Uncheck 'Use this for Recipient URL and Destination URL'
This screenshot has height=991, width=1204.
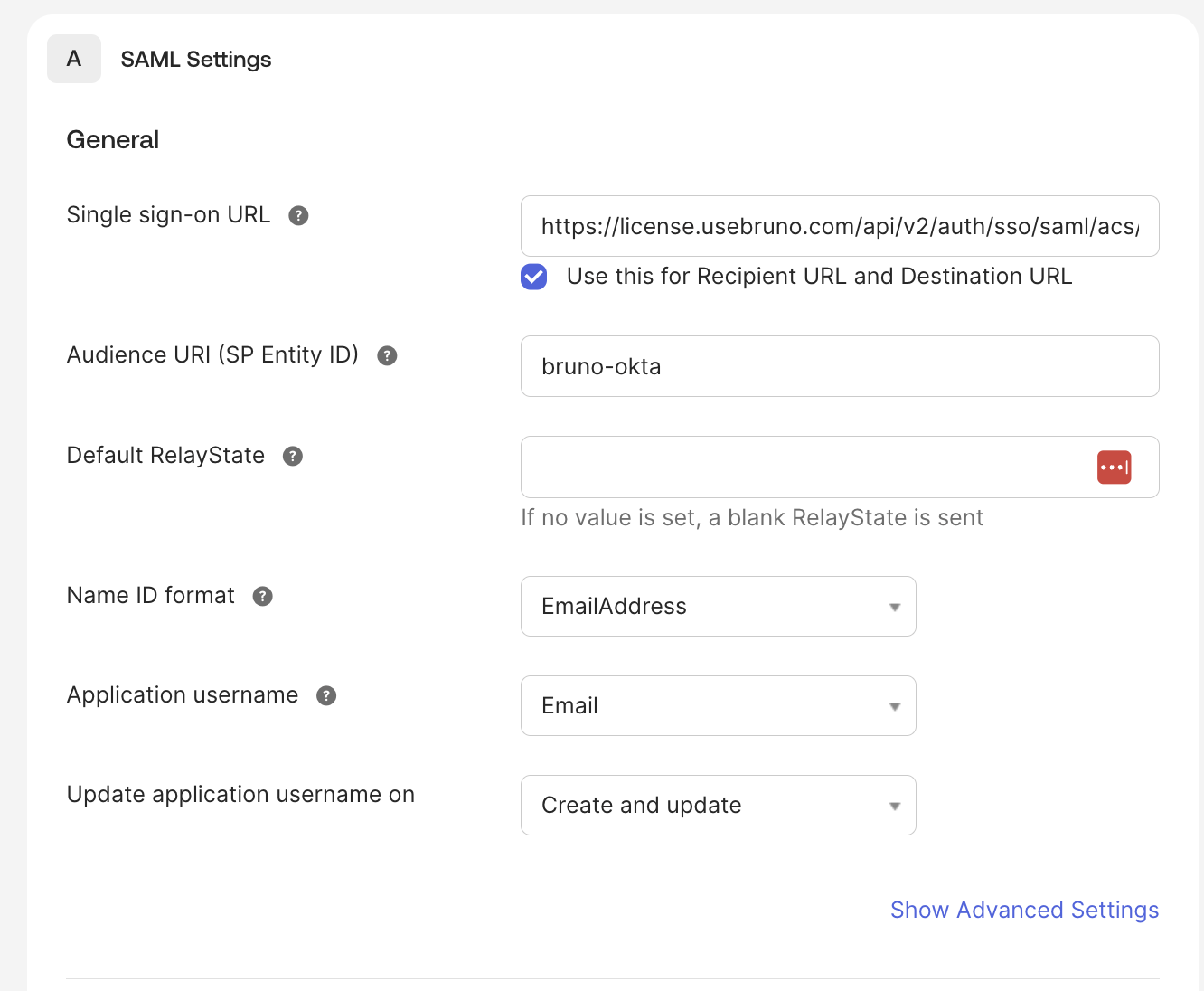[533, 277]
